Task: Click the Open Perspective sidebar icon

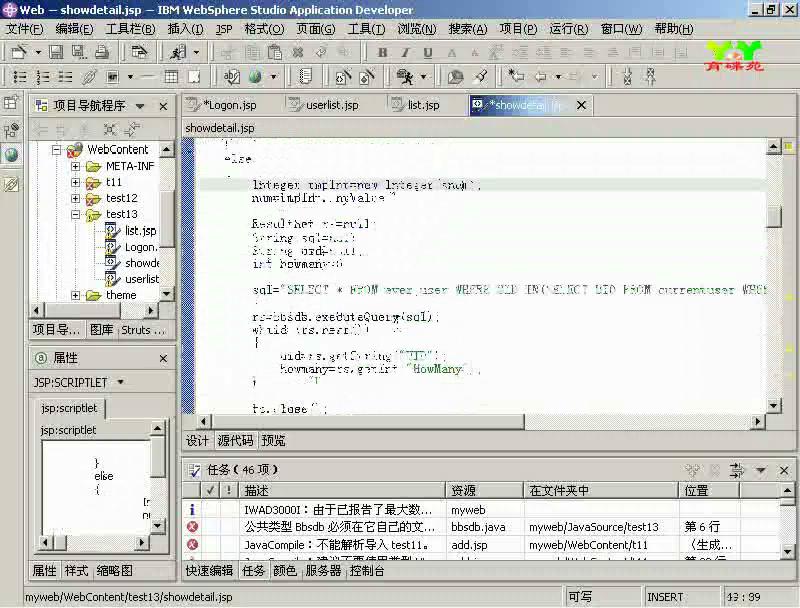Action: coord(11,104)
